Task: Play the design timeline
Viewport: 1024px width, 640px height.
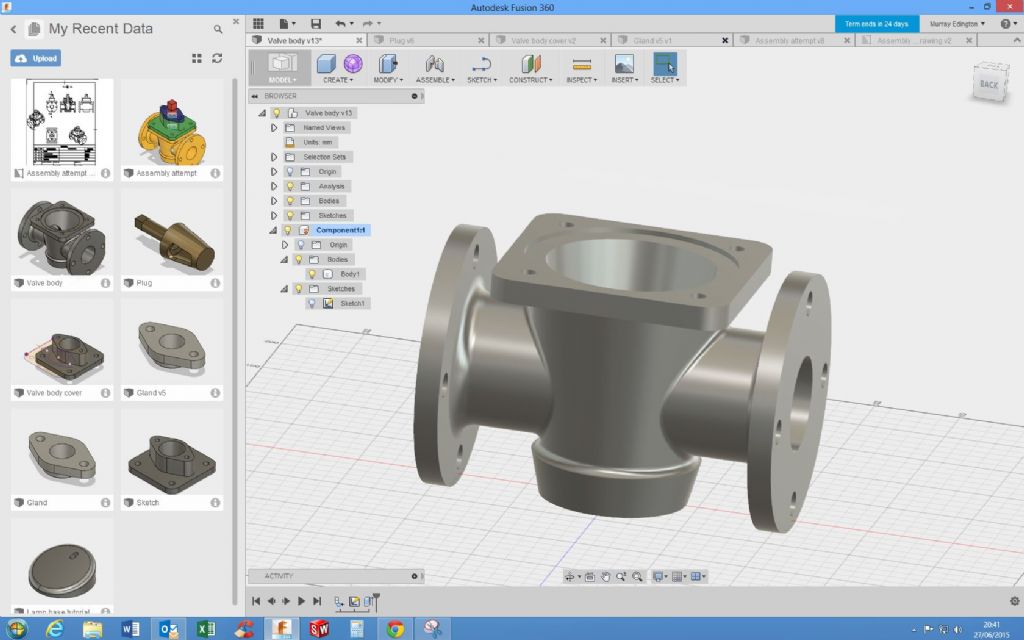Action: pos(301,601)
